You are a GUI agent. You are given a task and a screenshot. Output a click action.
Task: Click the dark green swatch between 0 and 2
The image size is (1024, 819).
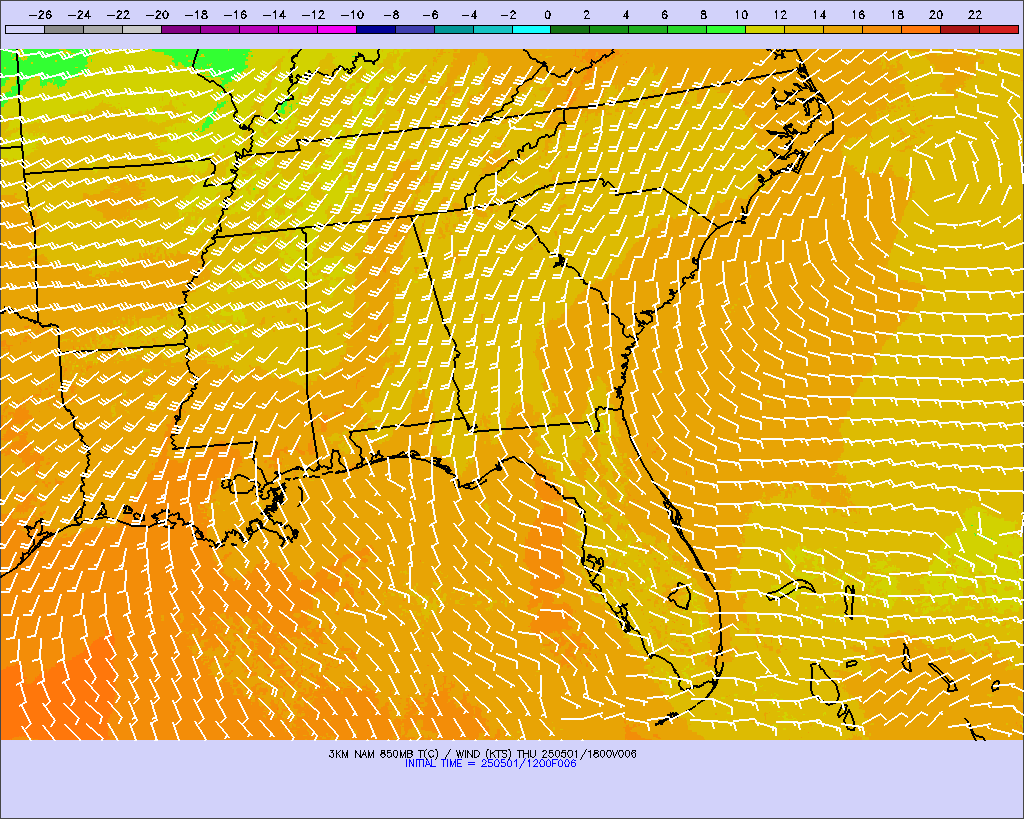click(571, 29)
